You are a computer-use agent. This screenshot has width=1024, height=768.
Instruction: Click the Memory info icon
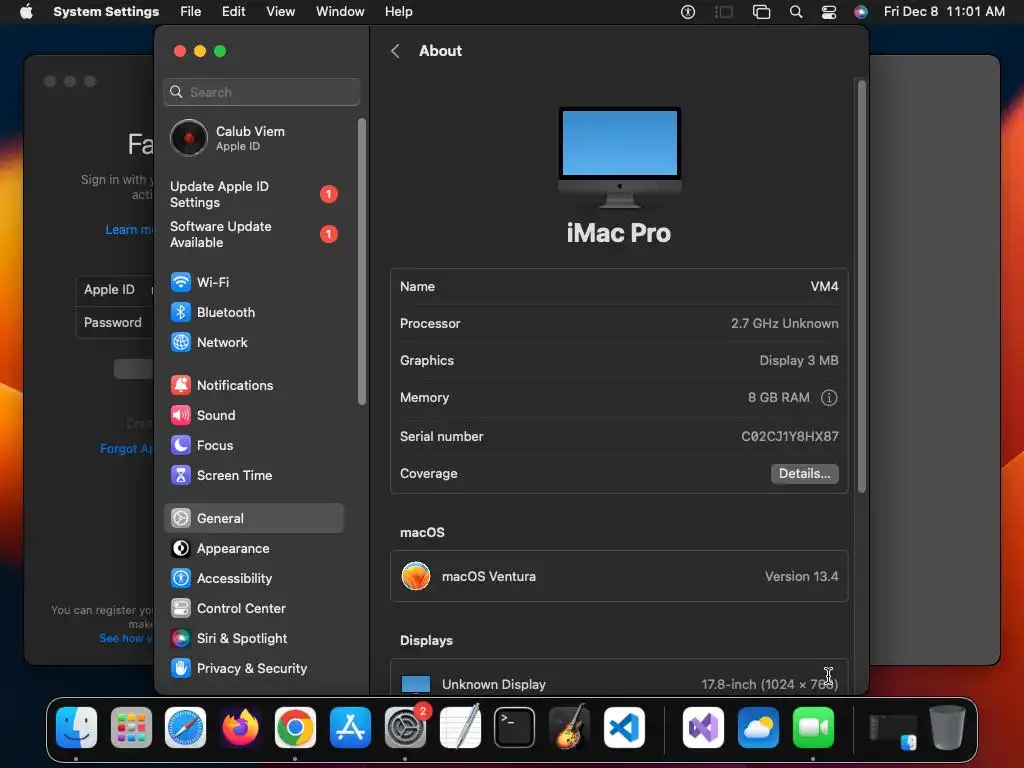click(x=829, y=398)
